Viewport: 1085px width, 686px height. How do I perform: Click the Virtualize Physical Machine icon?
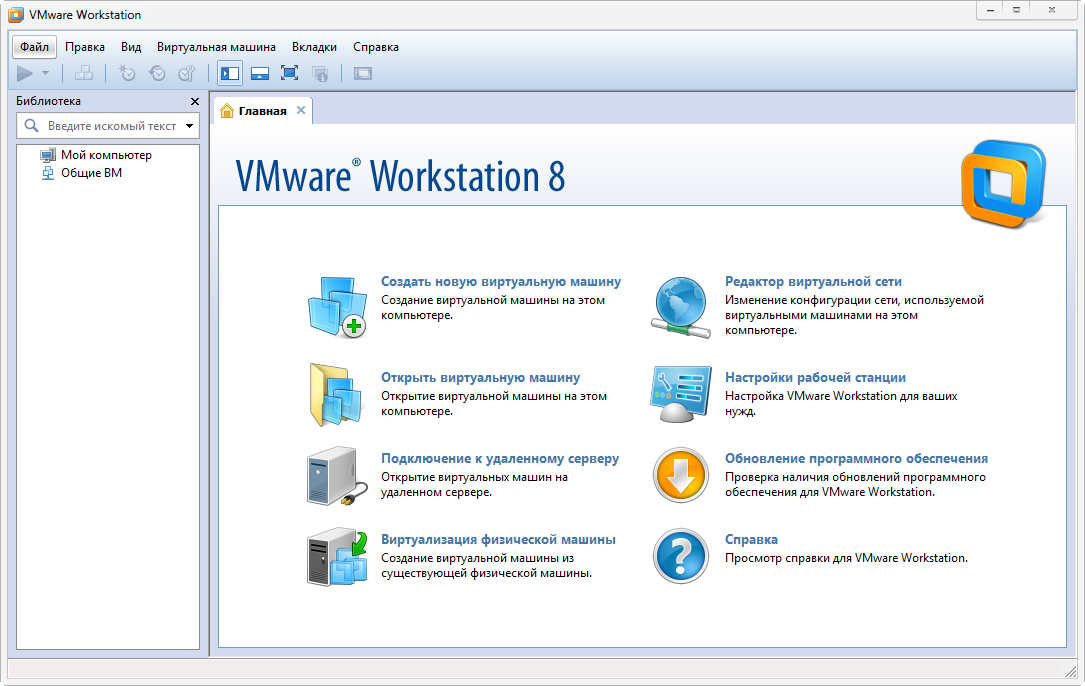(336, 558)
